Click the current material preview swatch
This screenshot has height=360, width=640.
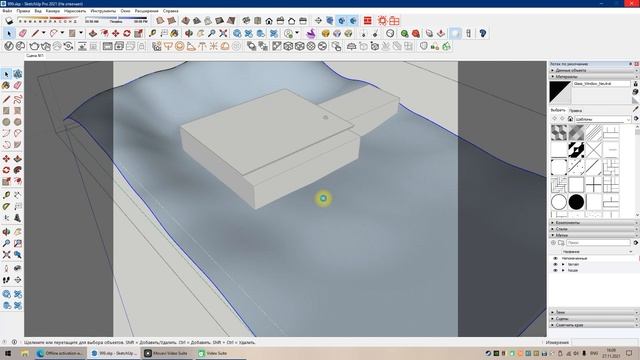tap(560, 92)
